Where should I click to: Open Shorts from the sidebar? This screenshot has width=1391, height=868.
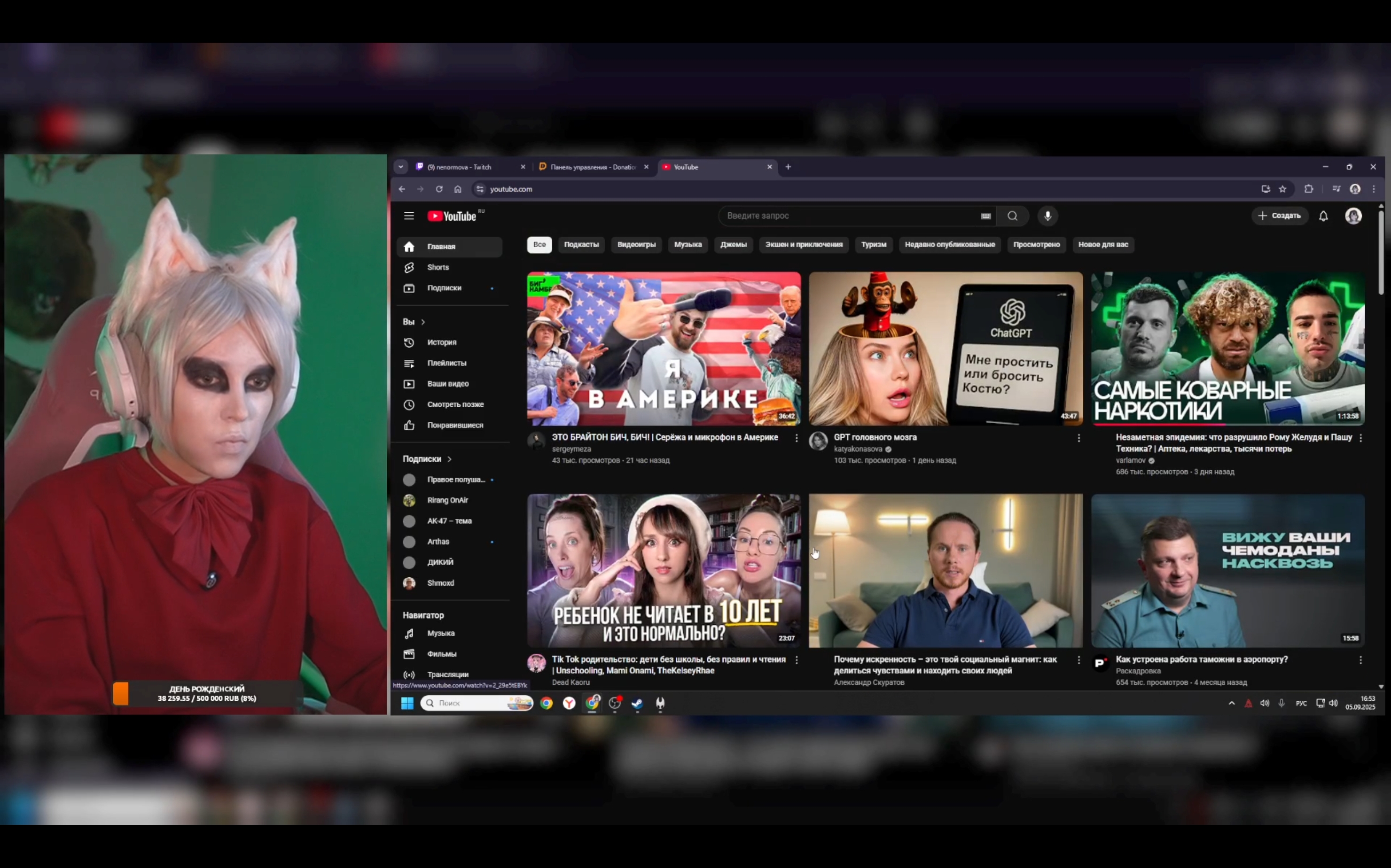(x=438, y=268)
